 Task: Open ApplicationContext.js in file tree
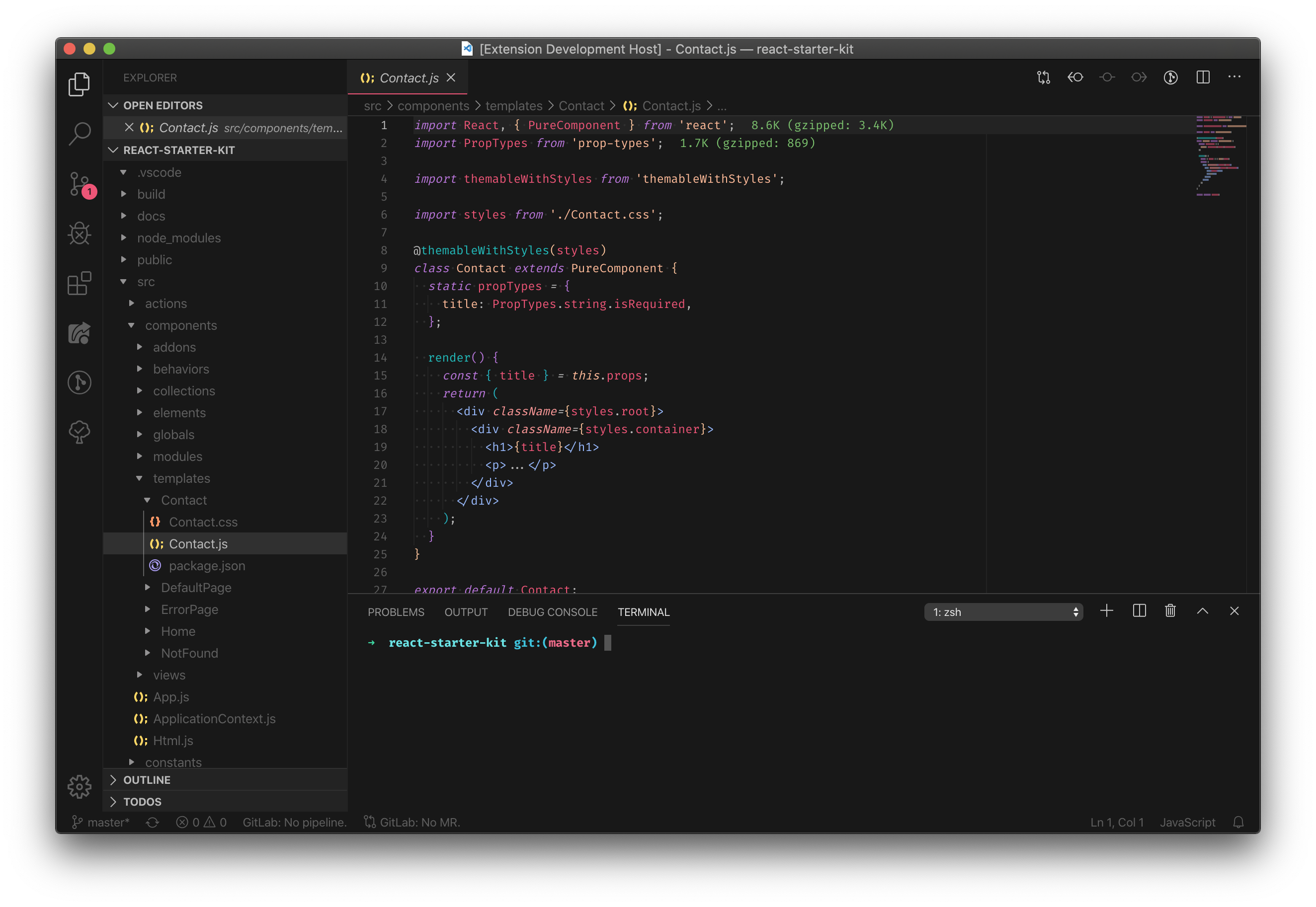click(225, 718)
